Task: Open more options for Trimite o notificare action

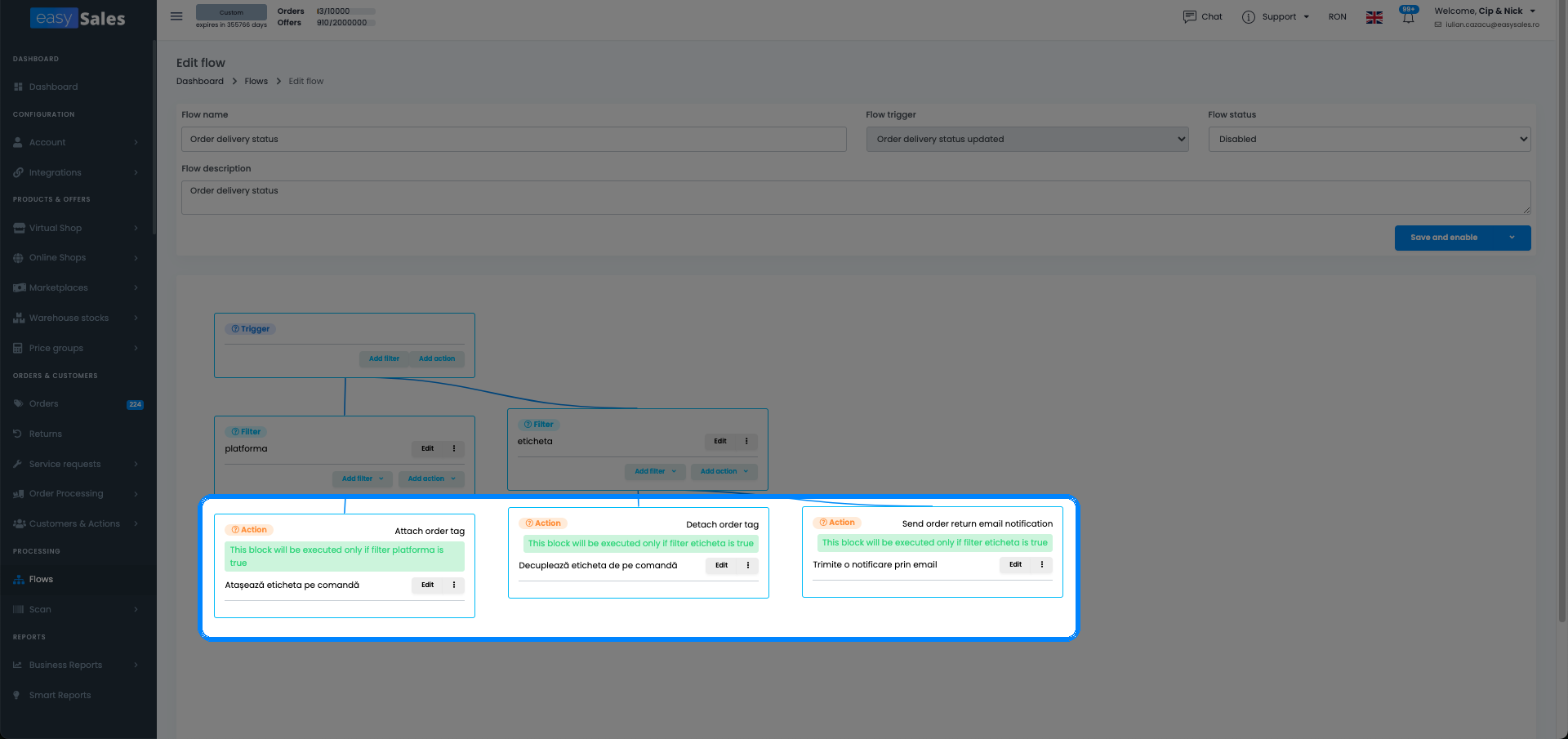Action: pos(1042,564)
